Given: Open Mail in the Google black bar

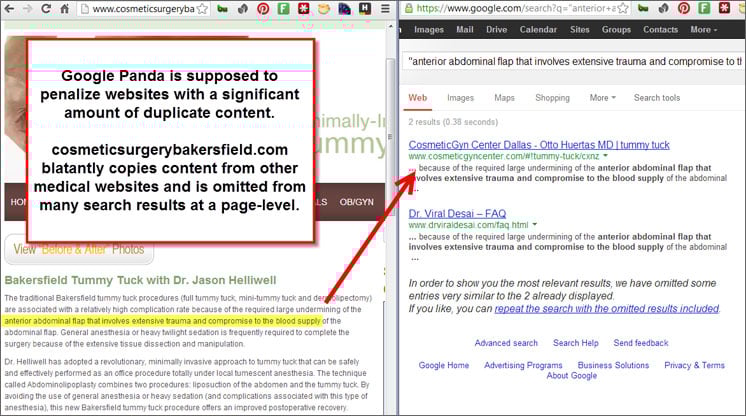Looking at the screenshot, I should (464, 30).
